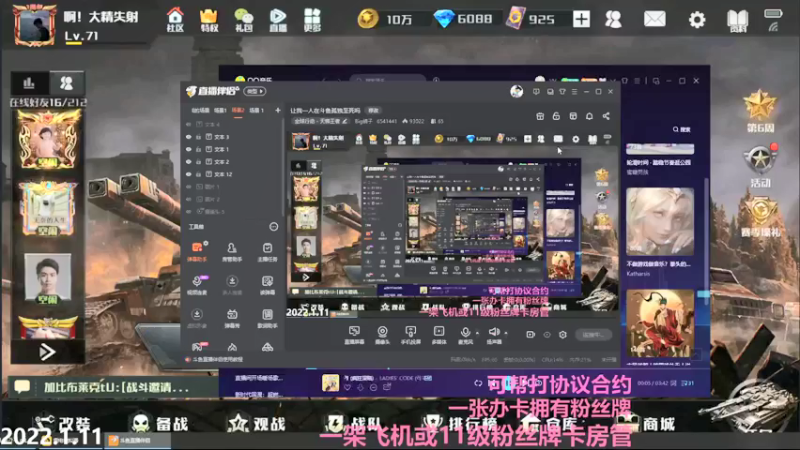Open 直播 icon in main game top bar
The width and height of the screenshot is (800, 450).
coord(278,20)
